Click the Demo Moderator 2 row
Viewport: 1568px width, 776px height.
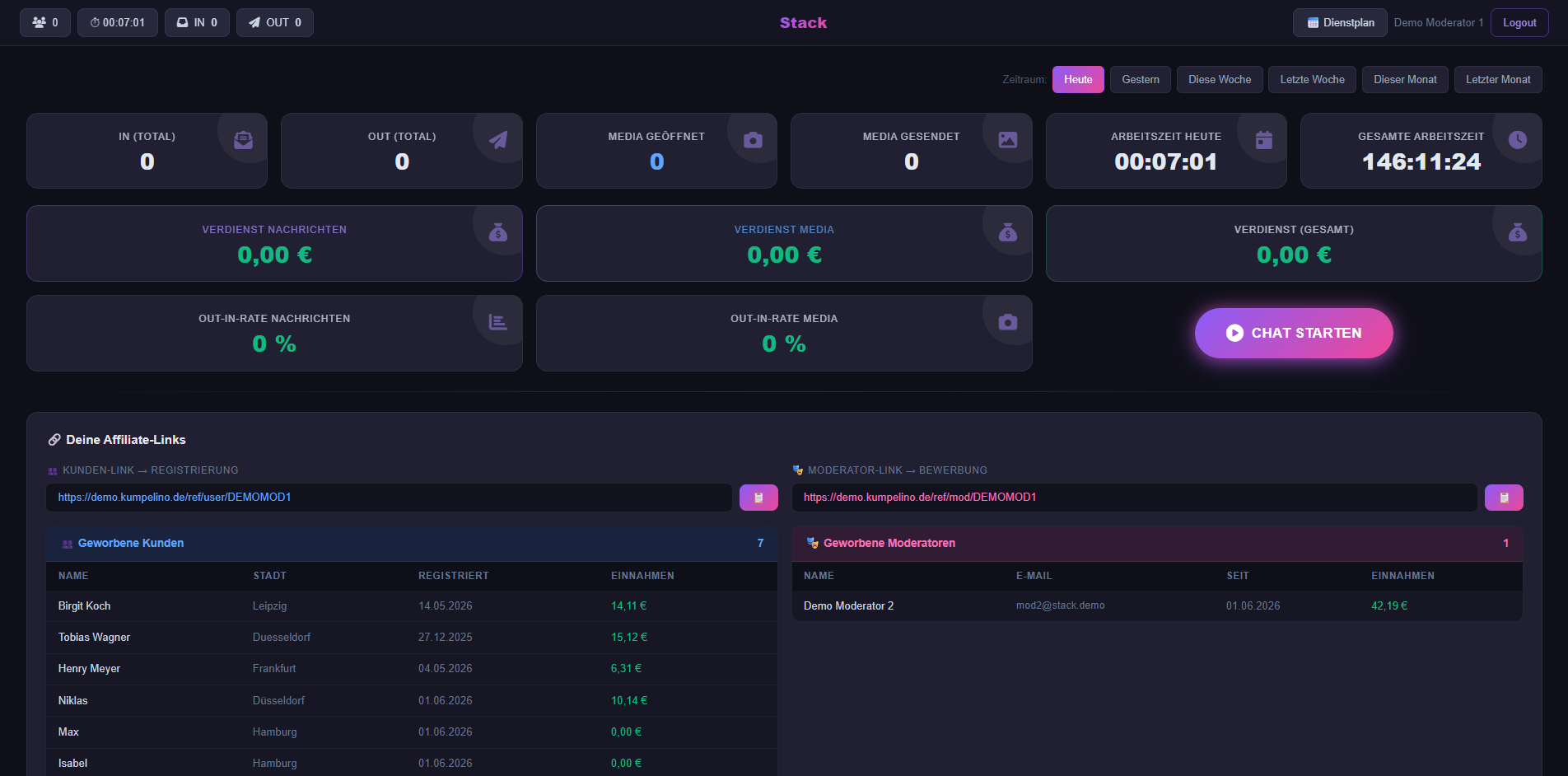point(1157,606)
